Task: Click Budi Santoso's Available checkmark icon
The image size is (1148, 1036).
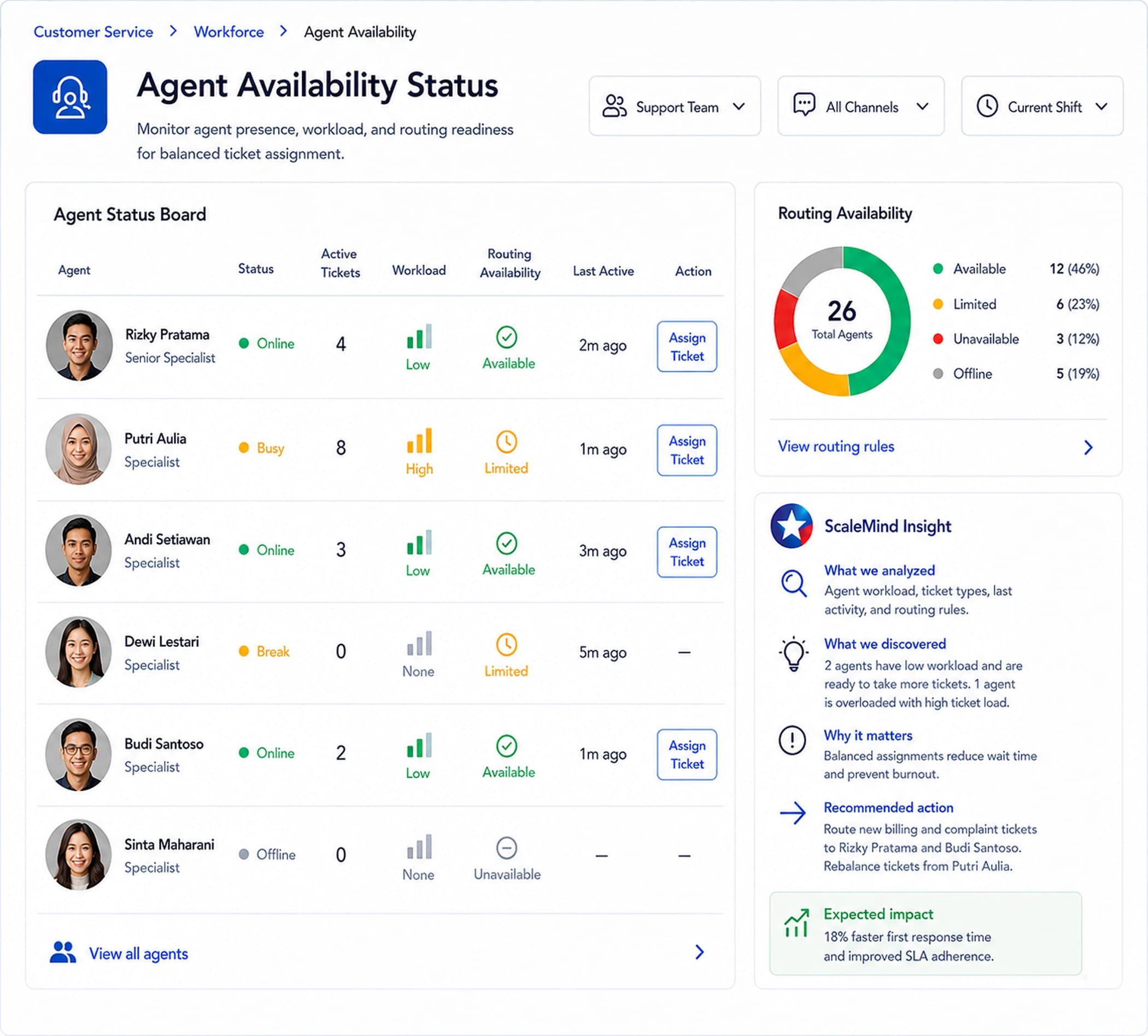Action: tap(506, 746)
